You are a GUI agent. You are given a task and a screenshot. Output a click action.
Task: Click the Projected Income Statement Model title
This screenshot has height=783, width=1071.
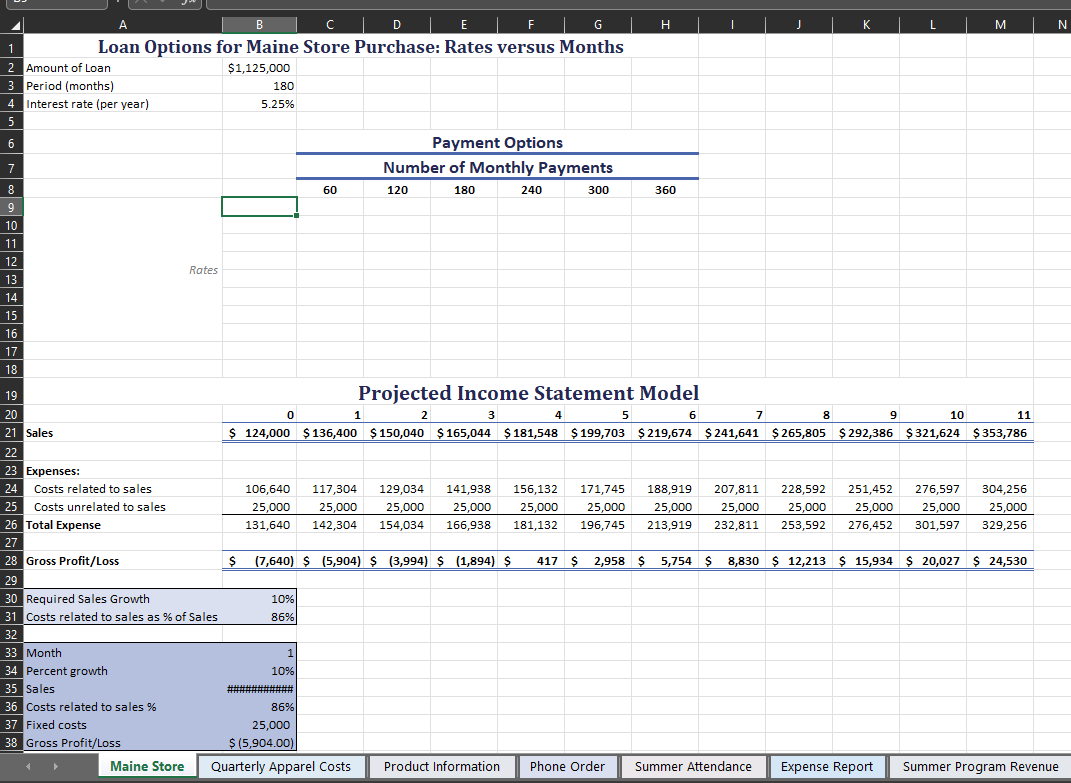pos(528,393)
